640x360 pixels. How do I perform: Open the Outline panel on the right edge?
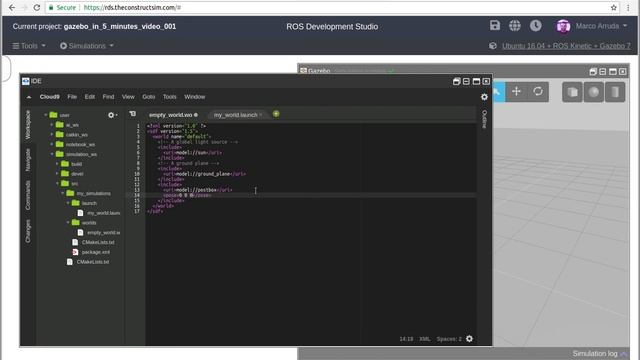pyautogui.click(x=484, y=119)
